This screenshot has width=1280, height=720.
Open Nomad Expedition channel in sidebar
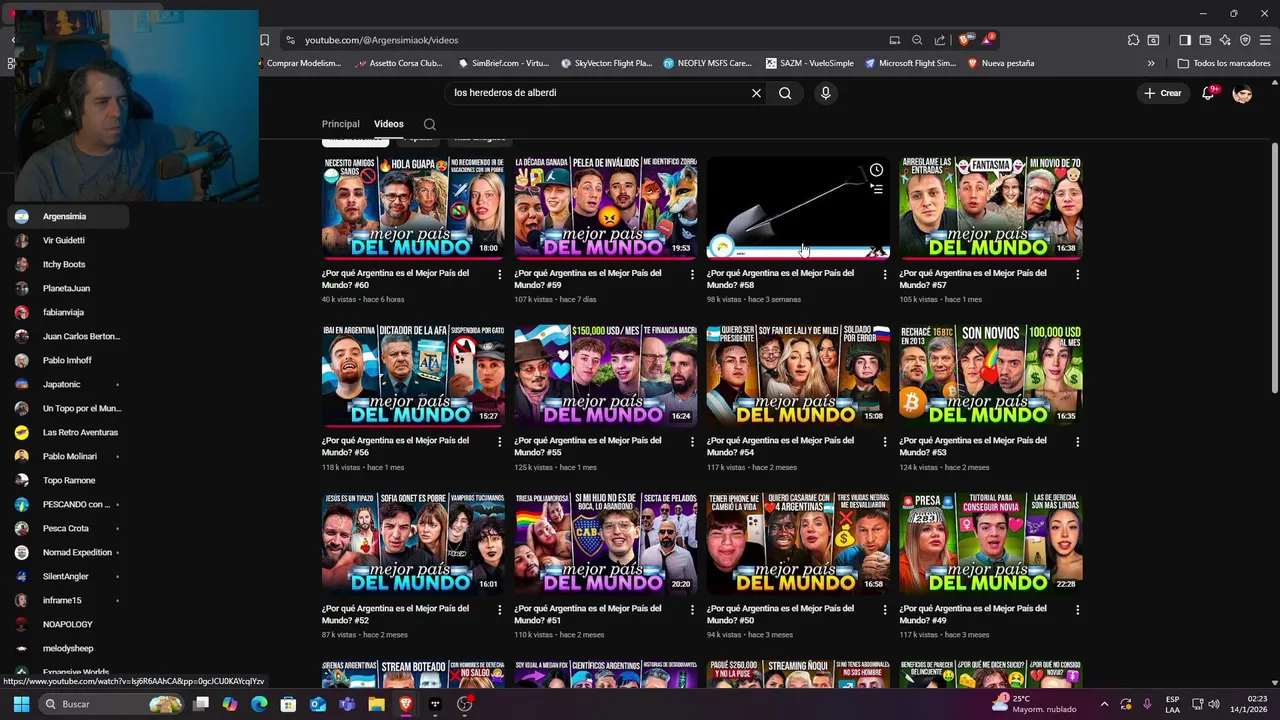[x=68, y=552]
